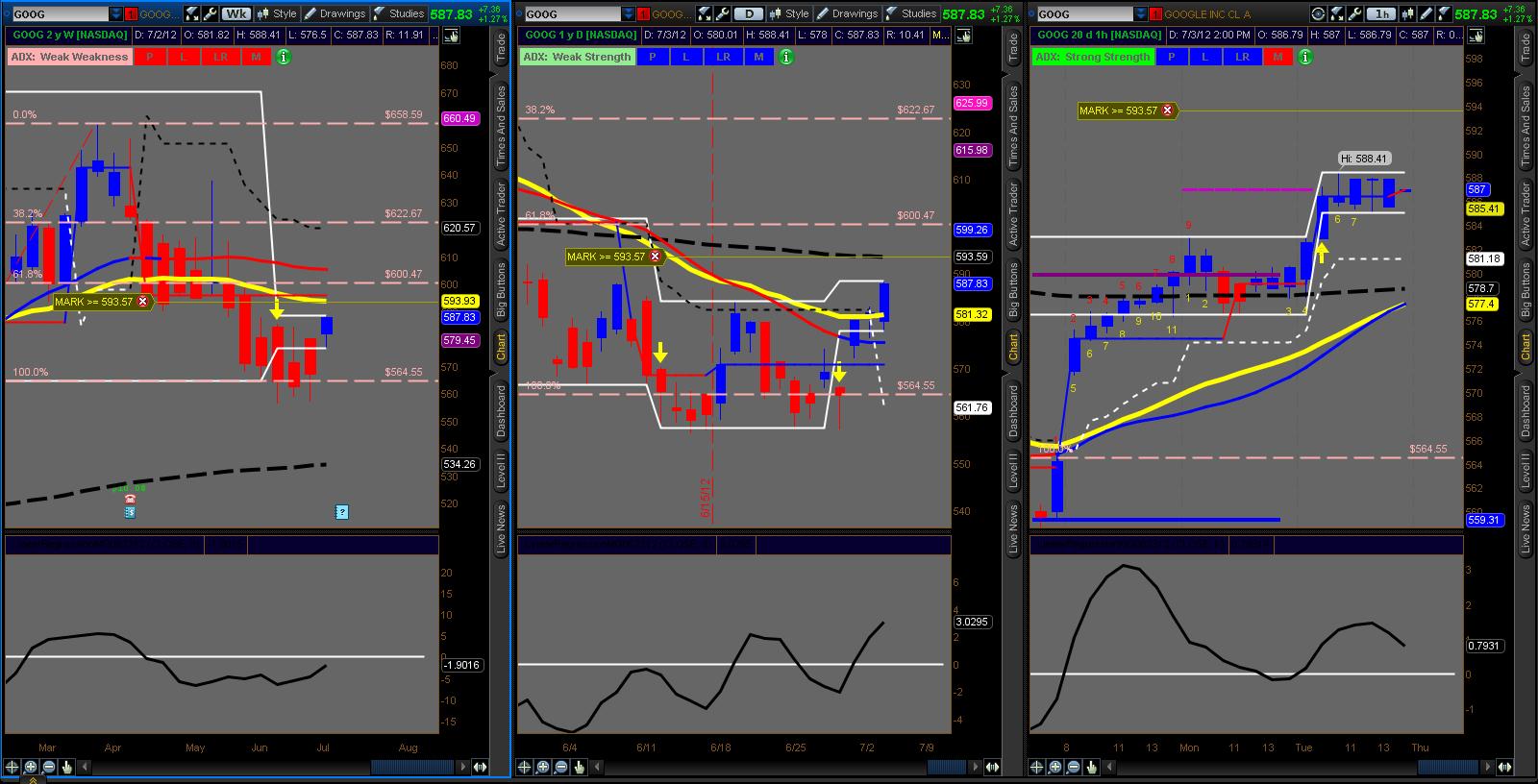Click quick study flask icon in weekly chart

192,13
